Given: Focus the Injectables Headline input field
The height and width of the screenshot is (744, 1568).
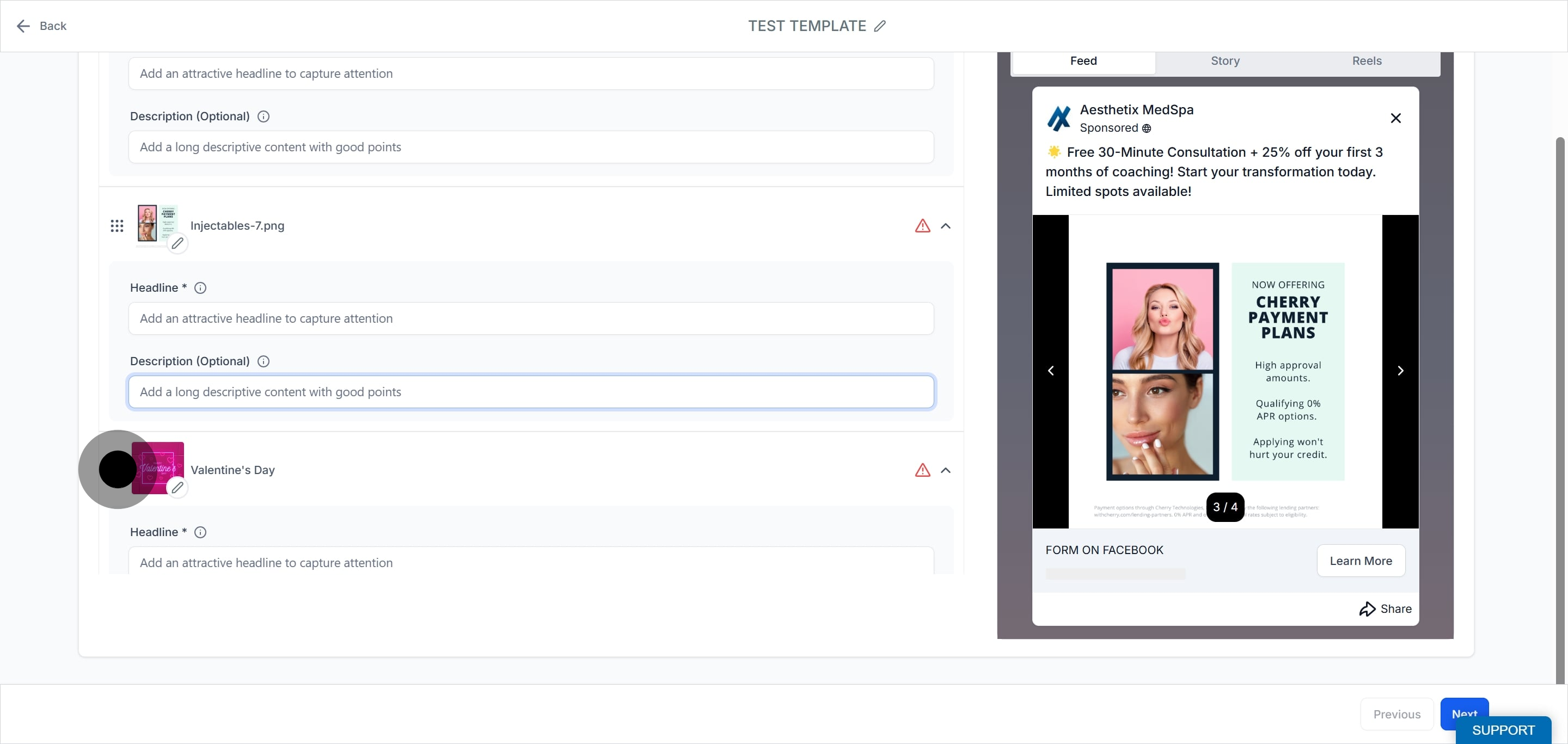Looking at the screenshot, I should pos(531,319).
